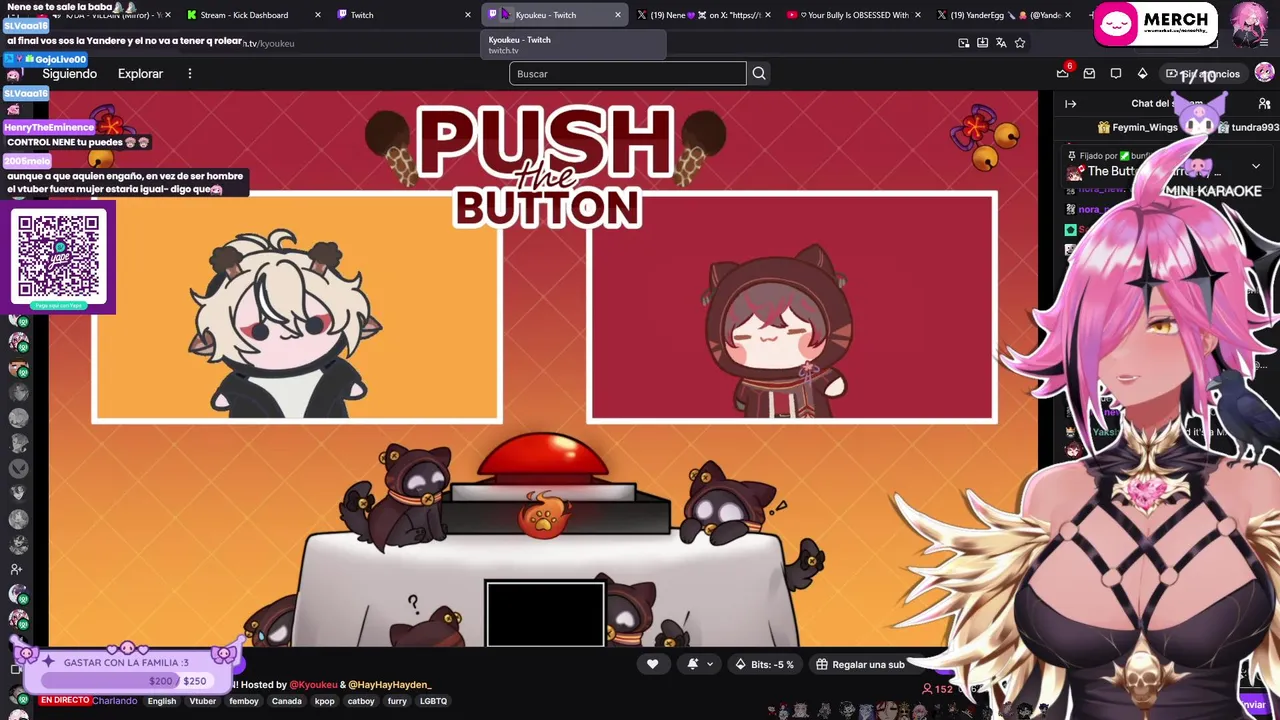Click the viewer count 152
This screenshot has width=1280, height=720.
[x=937, y=689]
